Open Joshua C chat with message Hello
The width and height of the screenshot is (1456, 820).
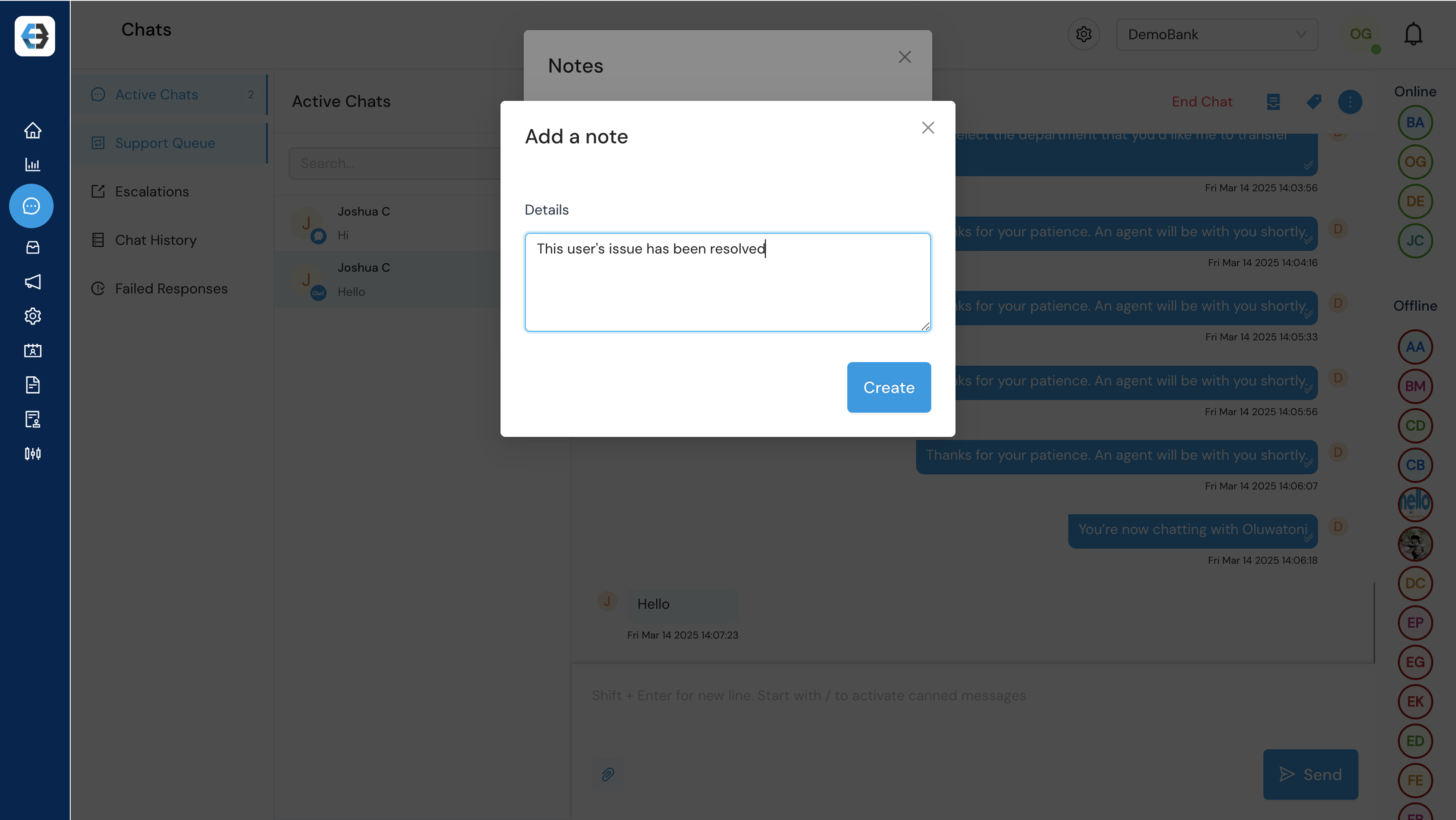(388, 279)
